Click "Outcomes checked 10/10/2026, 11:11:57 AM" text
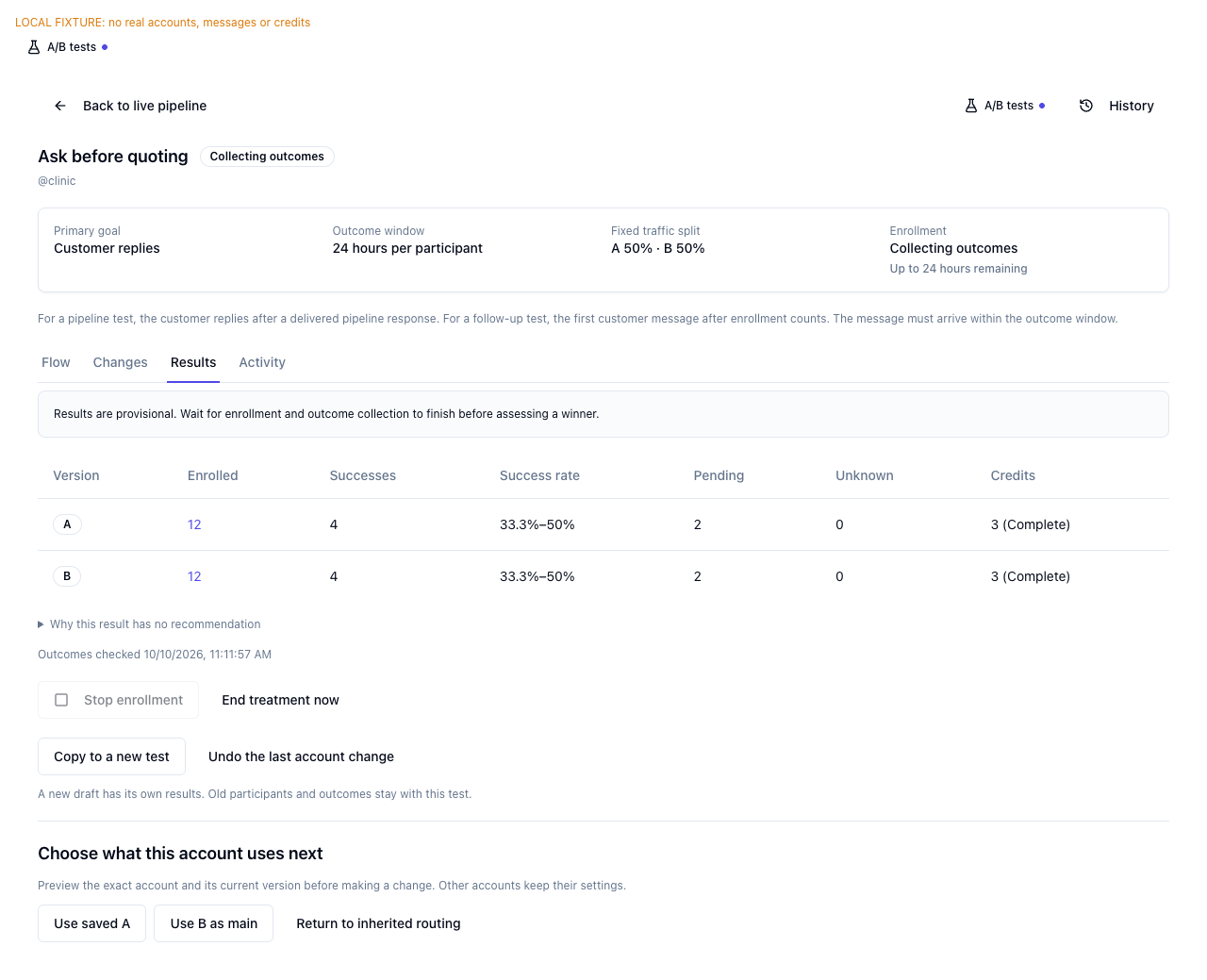 click(155, 655)
